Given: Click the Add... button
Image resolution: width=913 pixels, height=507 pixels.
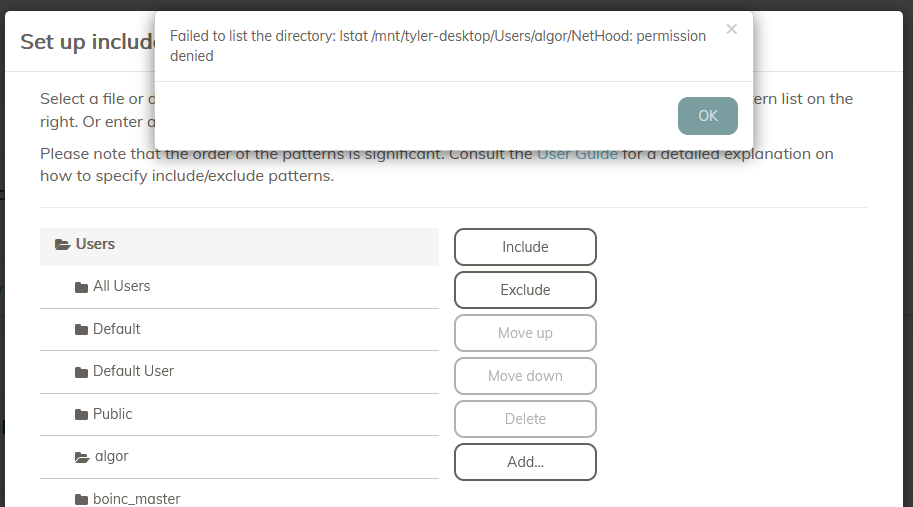Looking at the screenshot, I should pyautogui.click(x=525, y=462).
